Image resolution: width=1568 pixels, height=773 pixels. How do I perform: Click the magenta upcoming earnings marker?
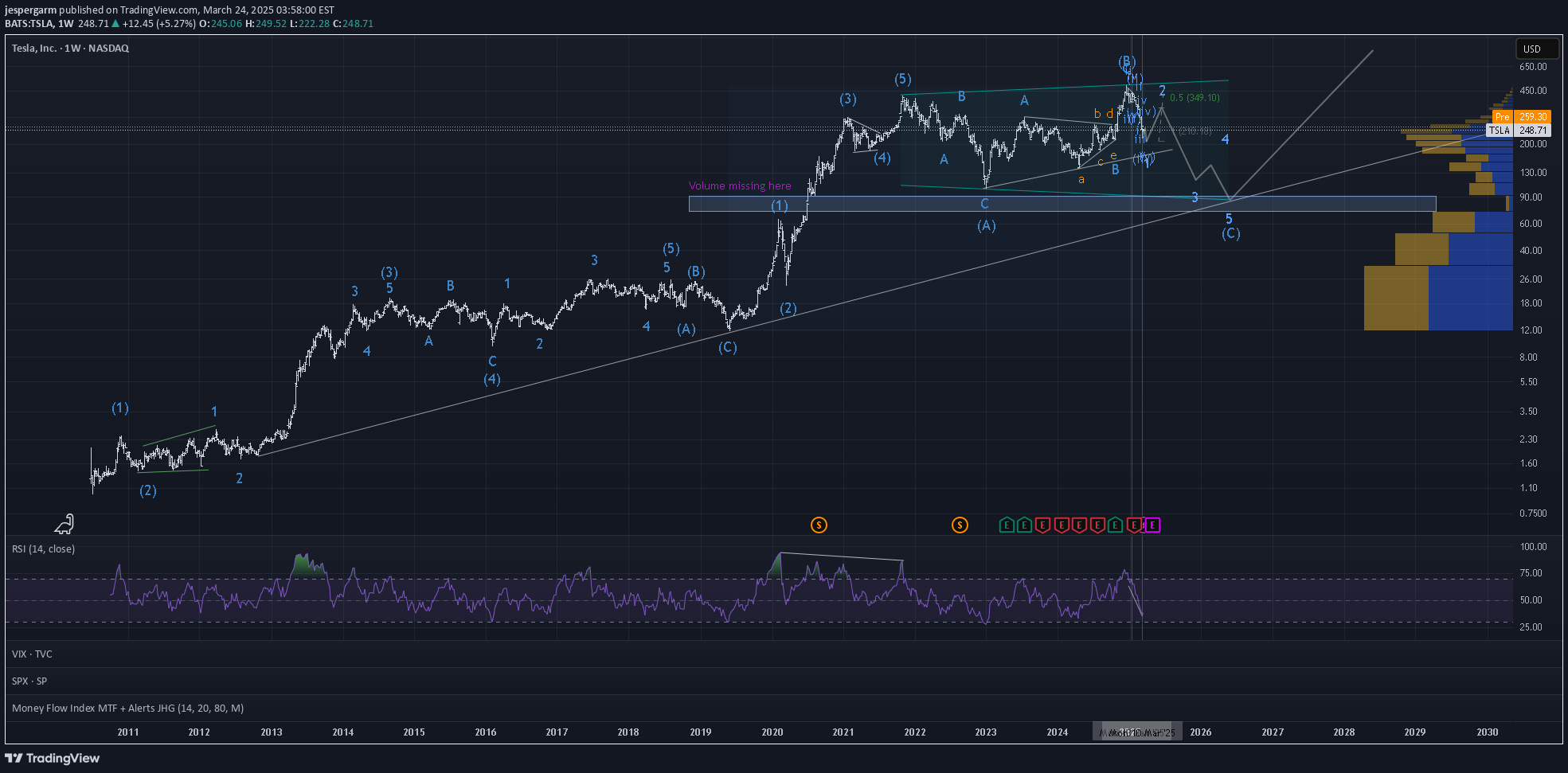(x=1152, y=525)
